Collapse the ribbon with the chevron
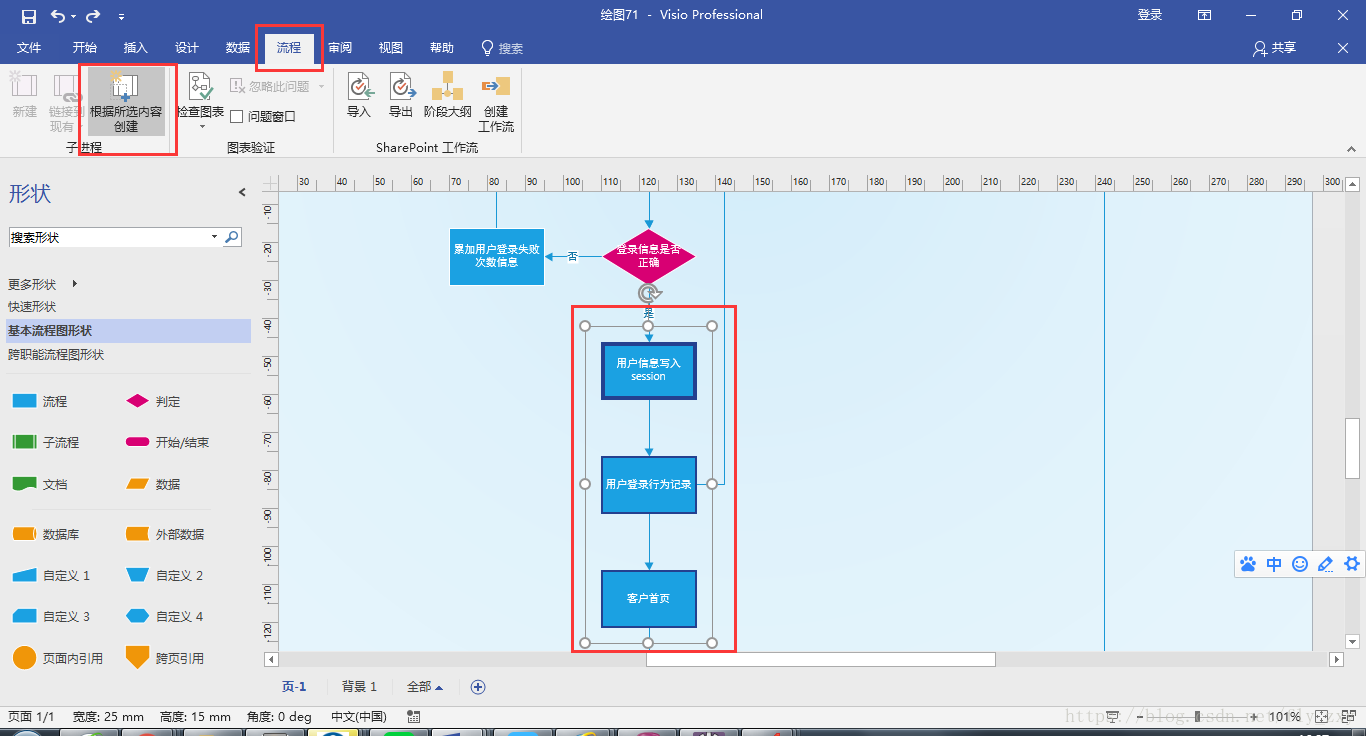Image resolution: width=1366 pixels, height=736 pixels. point(1351,148)
